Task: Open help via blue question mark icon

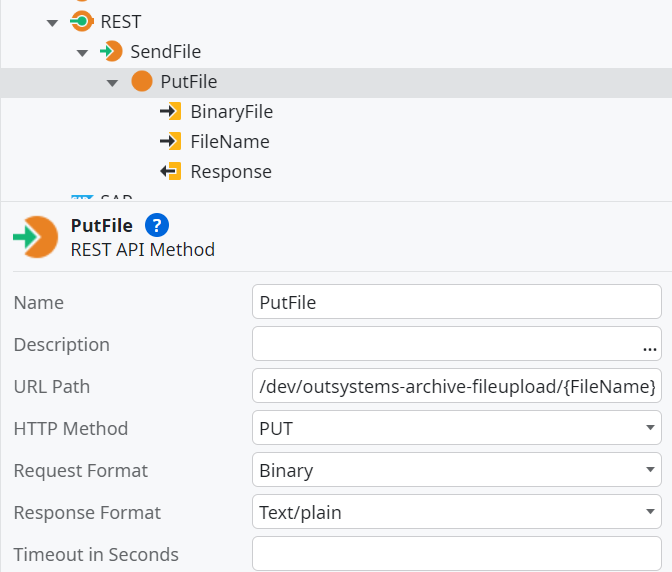Action: (156, 224)
